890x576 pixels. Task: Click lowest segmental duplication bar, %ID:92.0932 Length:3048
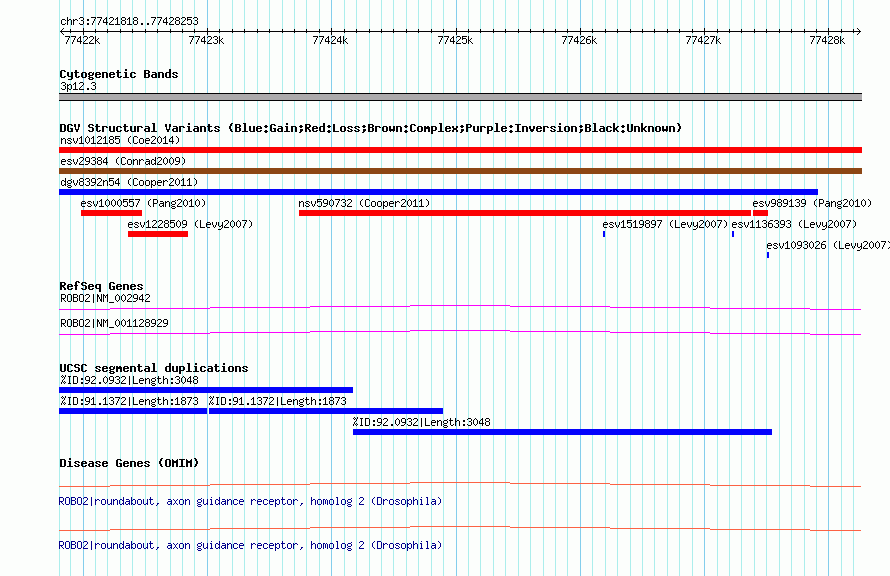click(x=562, y=432)
